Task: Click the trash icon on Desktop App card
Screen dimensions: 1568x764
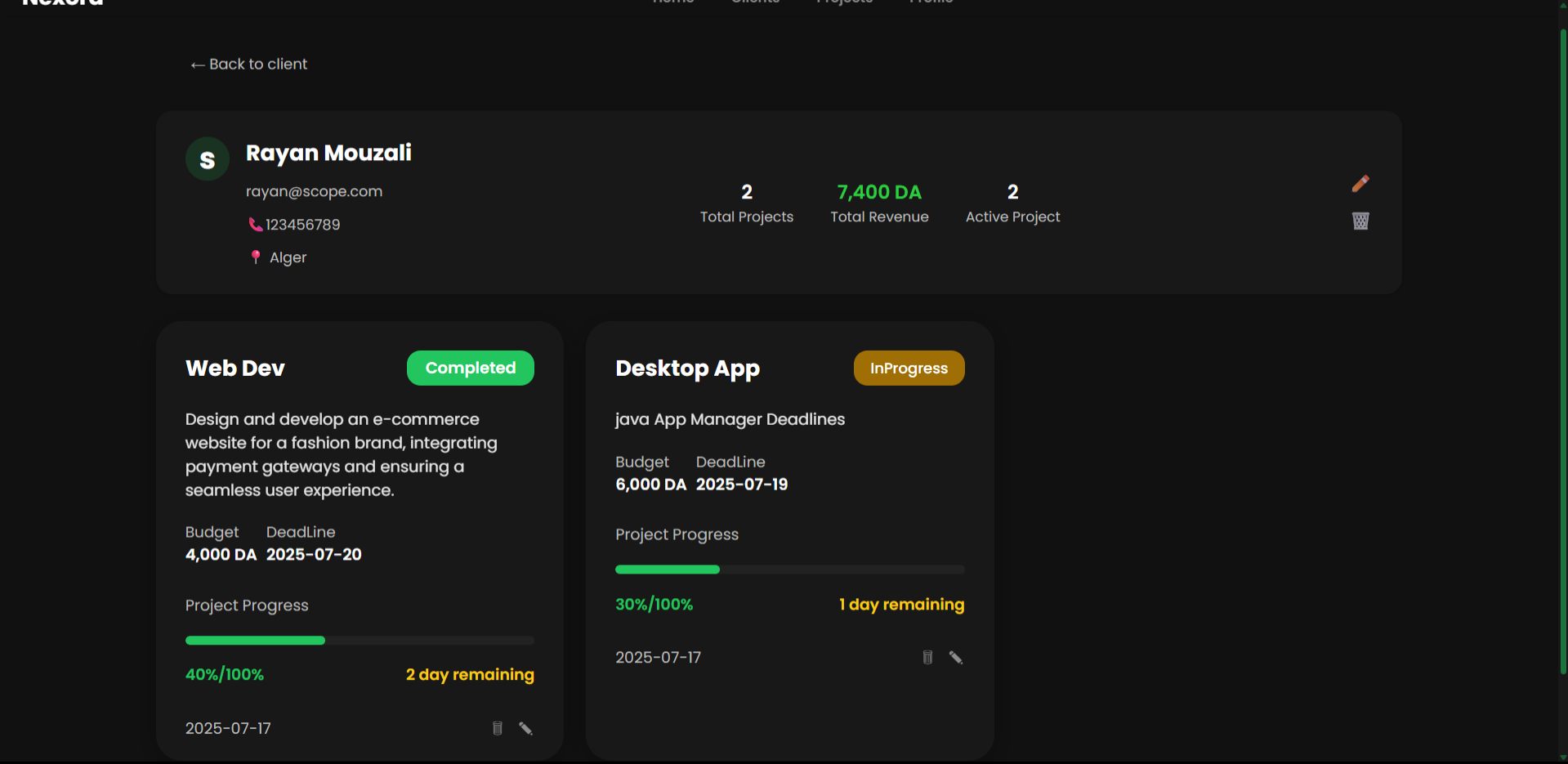Action: pyautogui.click(x=927, y=657)
